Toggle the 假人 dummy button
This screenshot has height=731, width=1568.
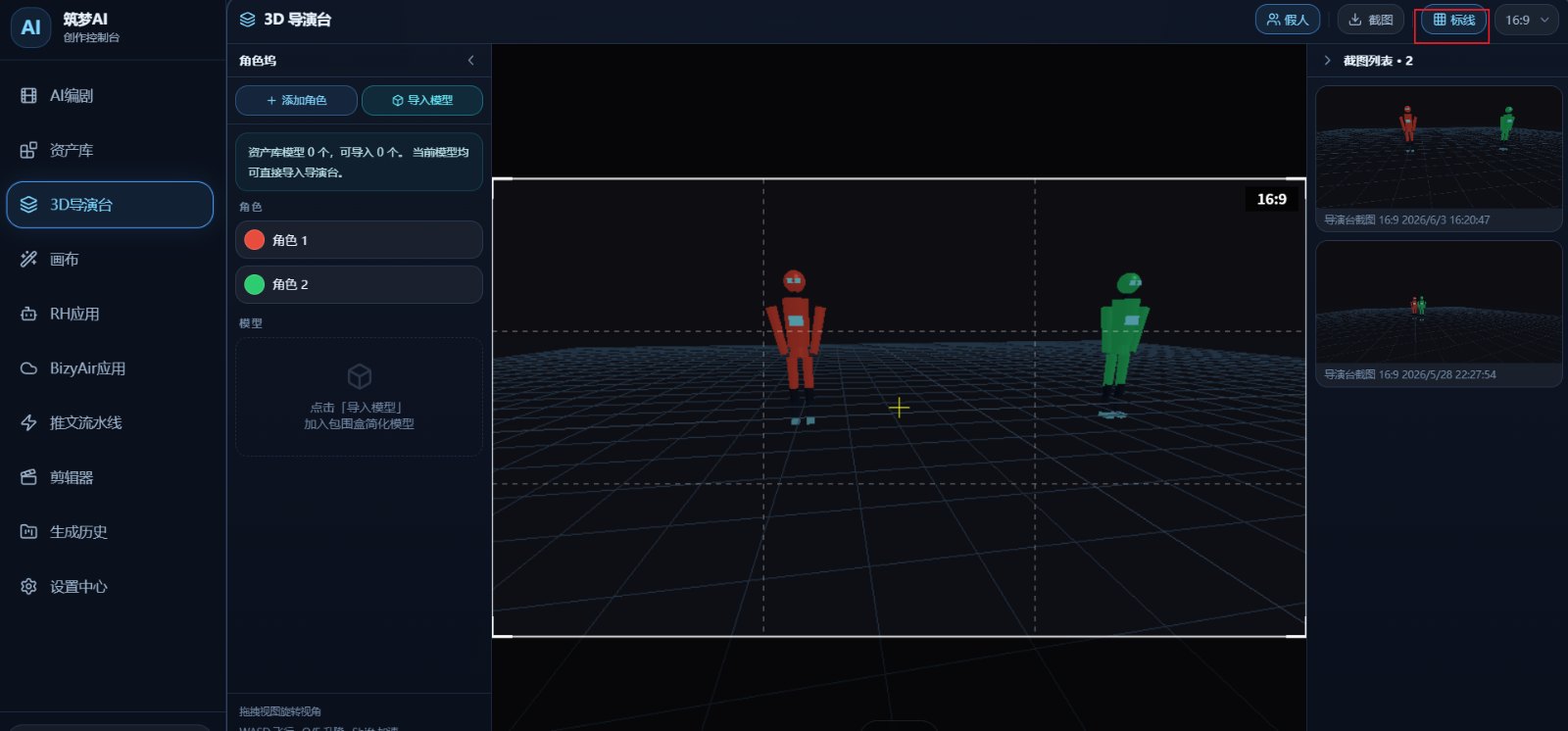(1288, 20)
